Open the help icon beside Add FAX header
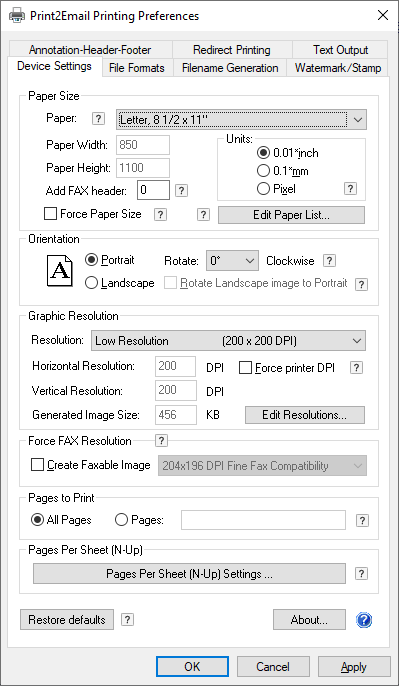The image size is (399, 686). [182, 190]
